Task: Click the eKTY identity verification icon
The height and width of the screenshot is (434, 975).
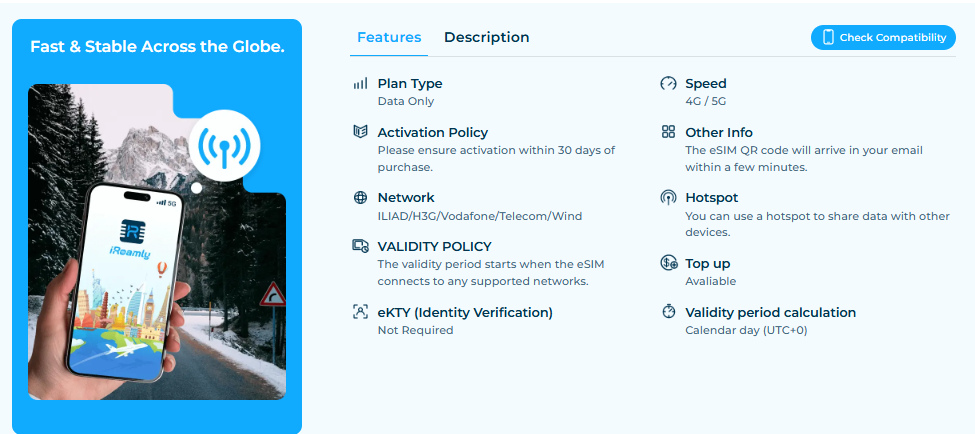Action: click(x=360, y=312)
